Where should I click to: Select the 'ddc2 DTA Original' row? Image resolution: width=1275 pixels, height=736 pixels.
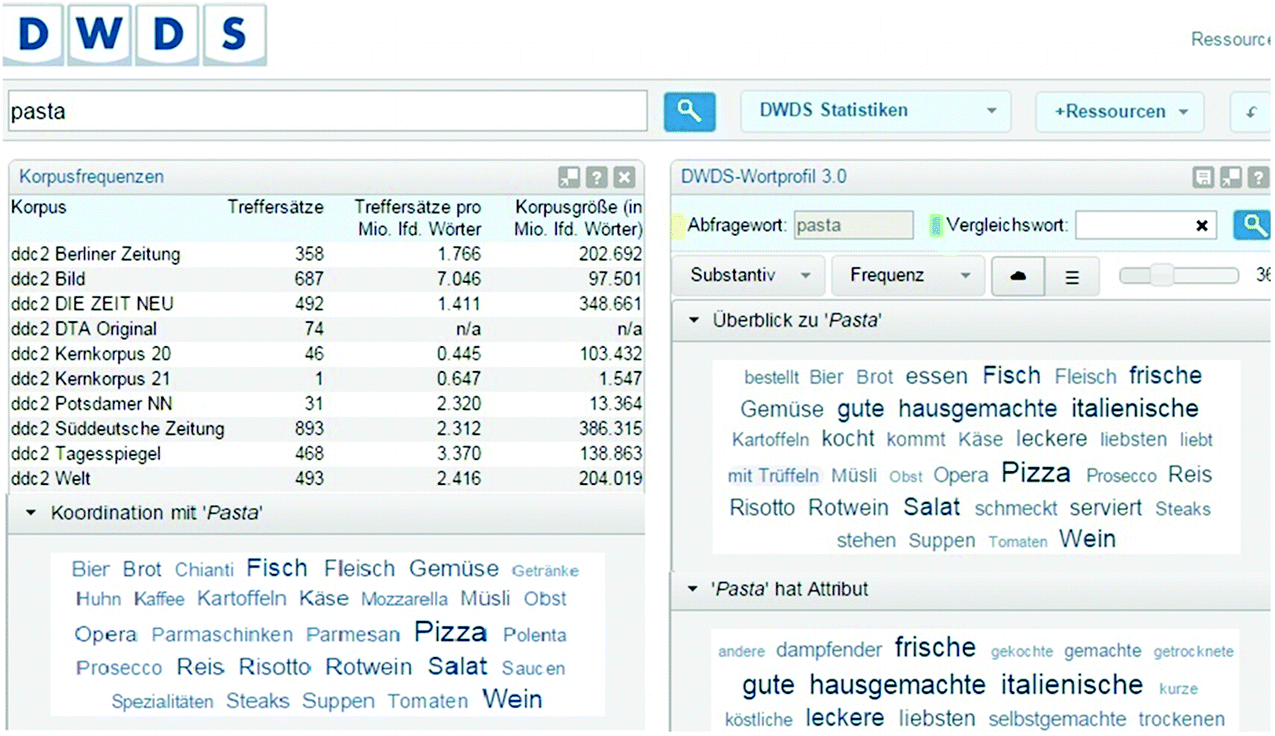tap(326, 329)
